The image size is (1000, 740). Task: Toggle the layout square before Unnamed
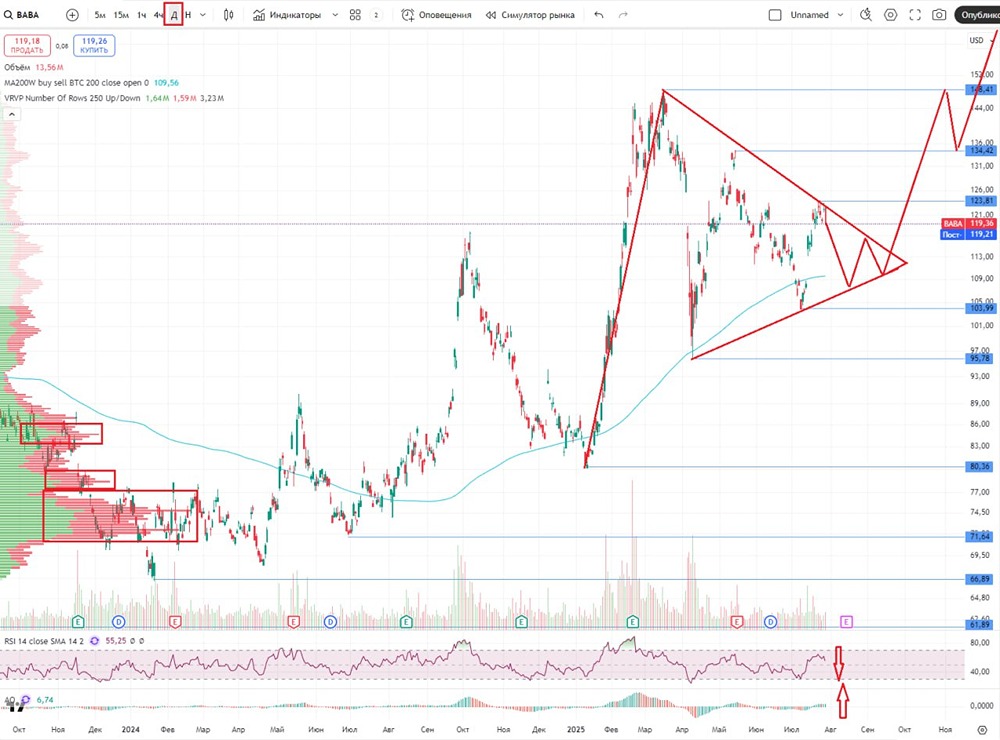pyautogui.click(x=775, y=15)
